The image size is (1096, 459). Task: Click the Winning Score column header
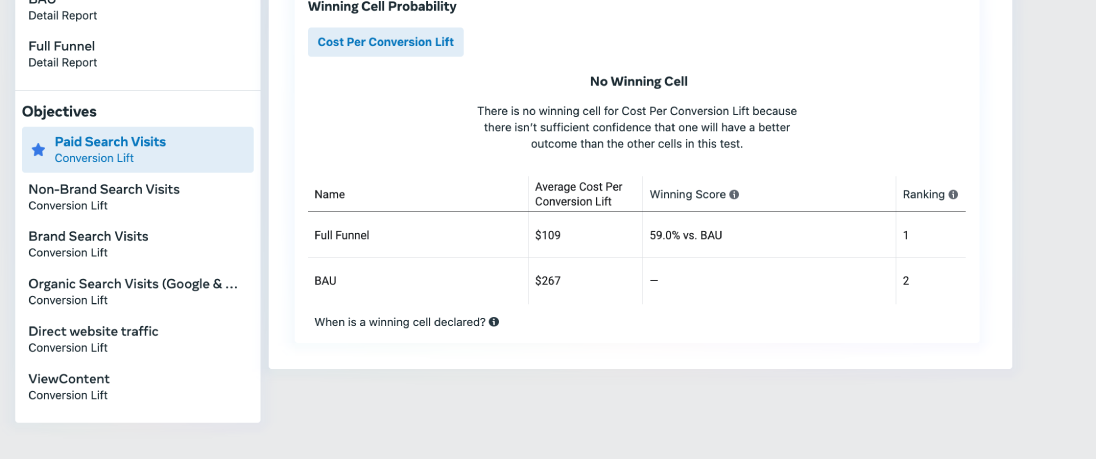pos(688,195)
